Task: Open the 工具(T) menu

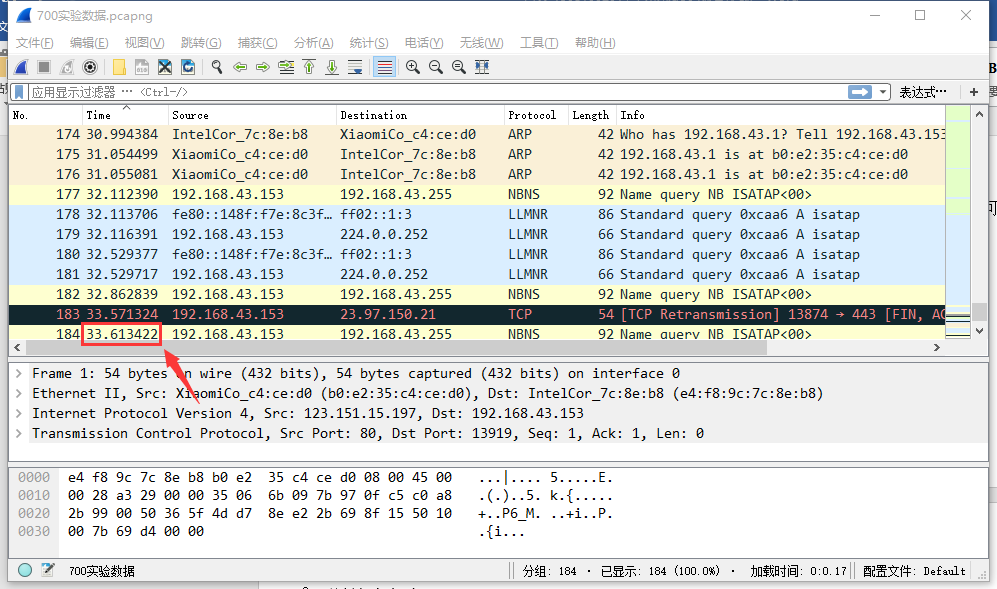Action: point(539,43)
